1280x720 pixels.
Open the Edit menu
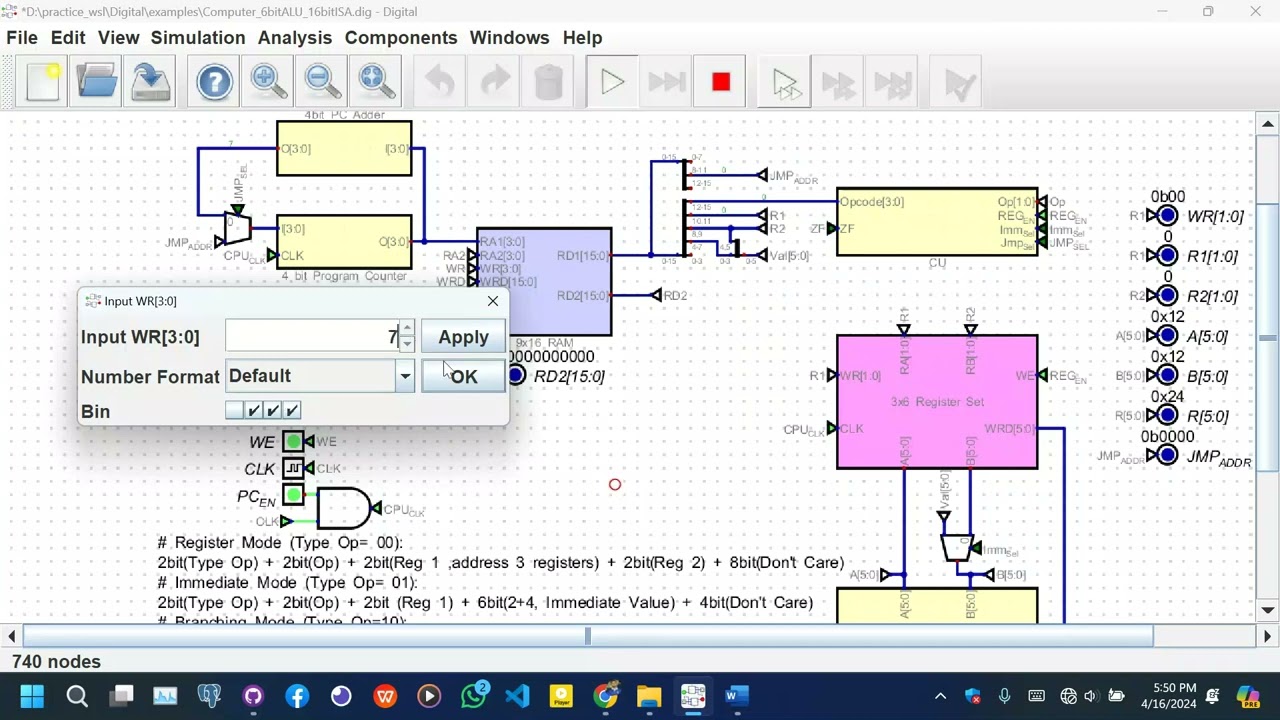pos(68,37)
